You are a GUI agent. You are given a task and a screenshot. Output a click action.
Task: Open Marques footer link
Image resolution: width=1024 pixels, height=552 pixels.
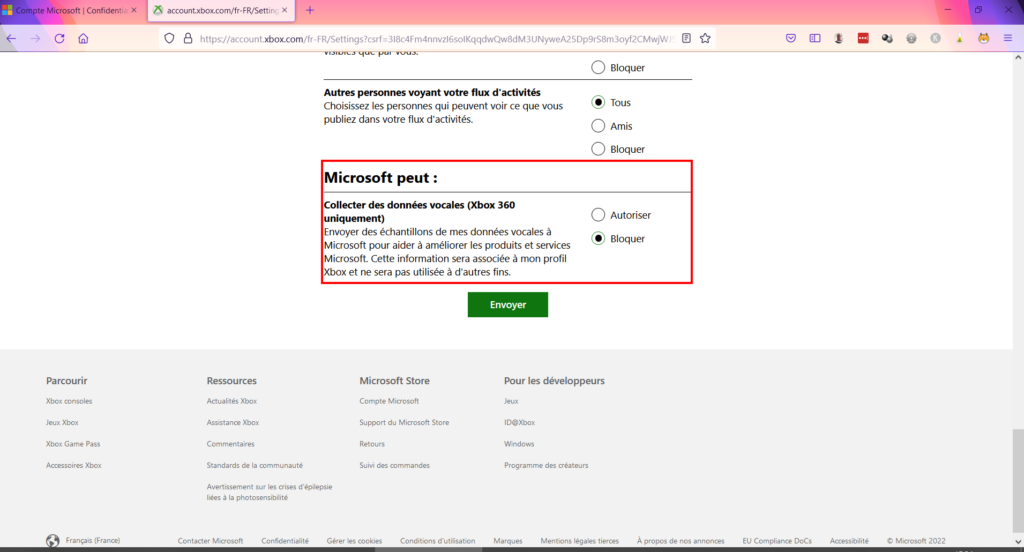[x=508, y=541]
